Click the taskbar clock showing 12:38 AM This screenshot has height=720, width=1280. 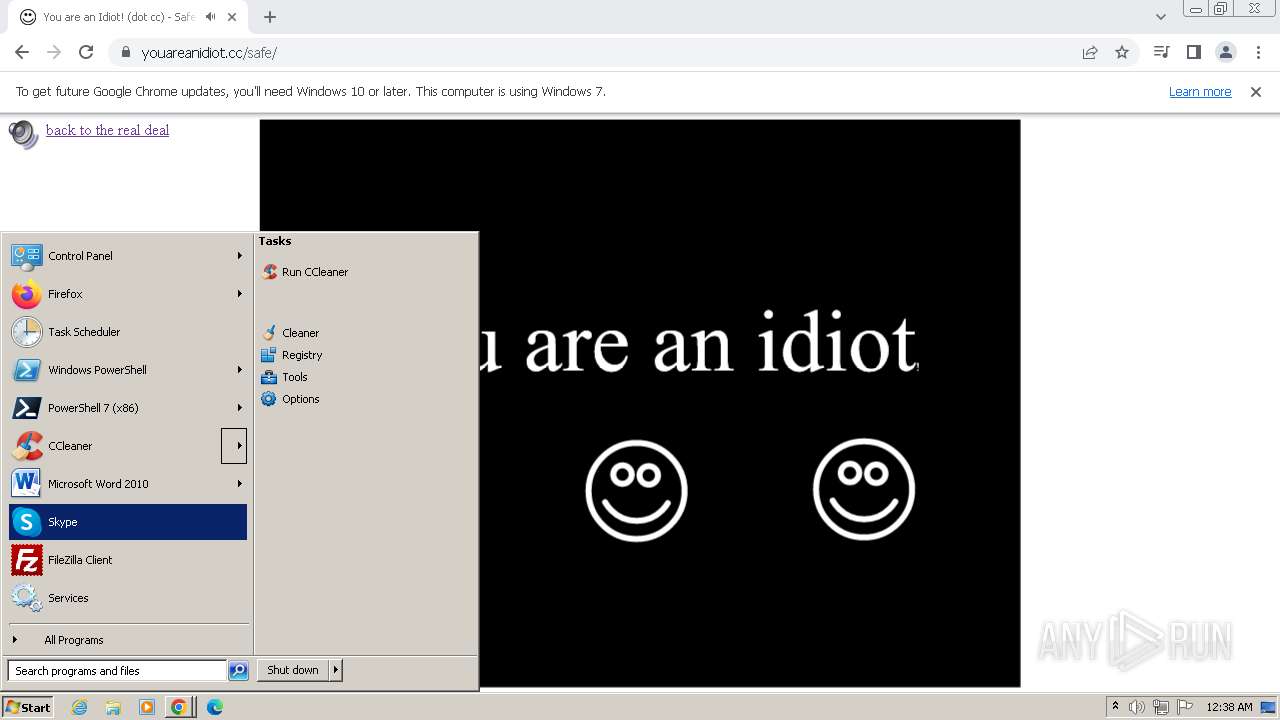(1229, 707)
